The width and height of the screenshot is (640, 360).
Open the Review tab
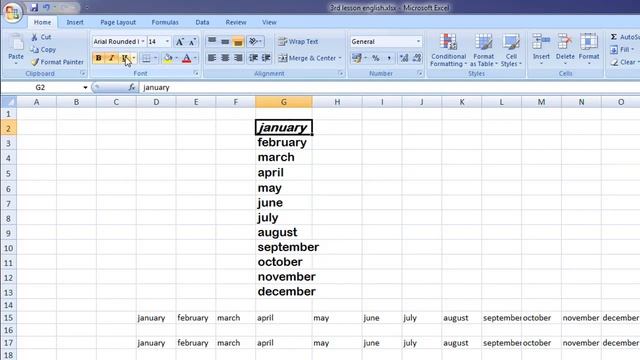tap(236, 22)
